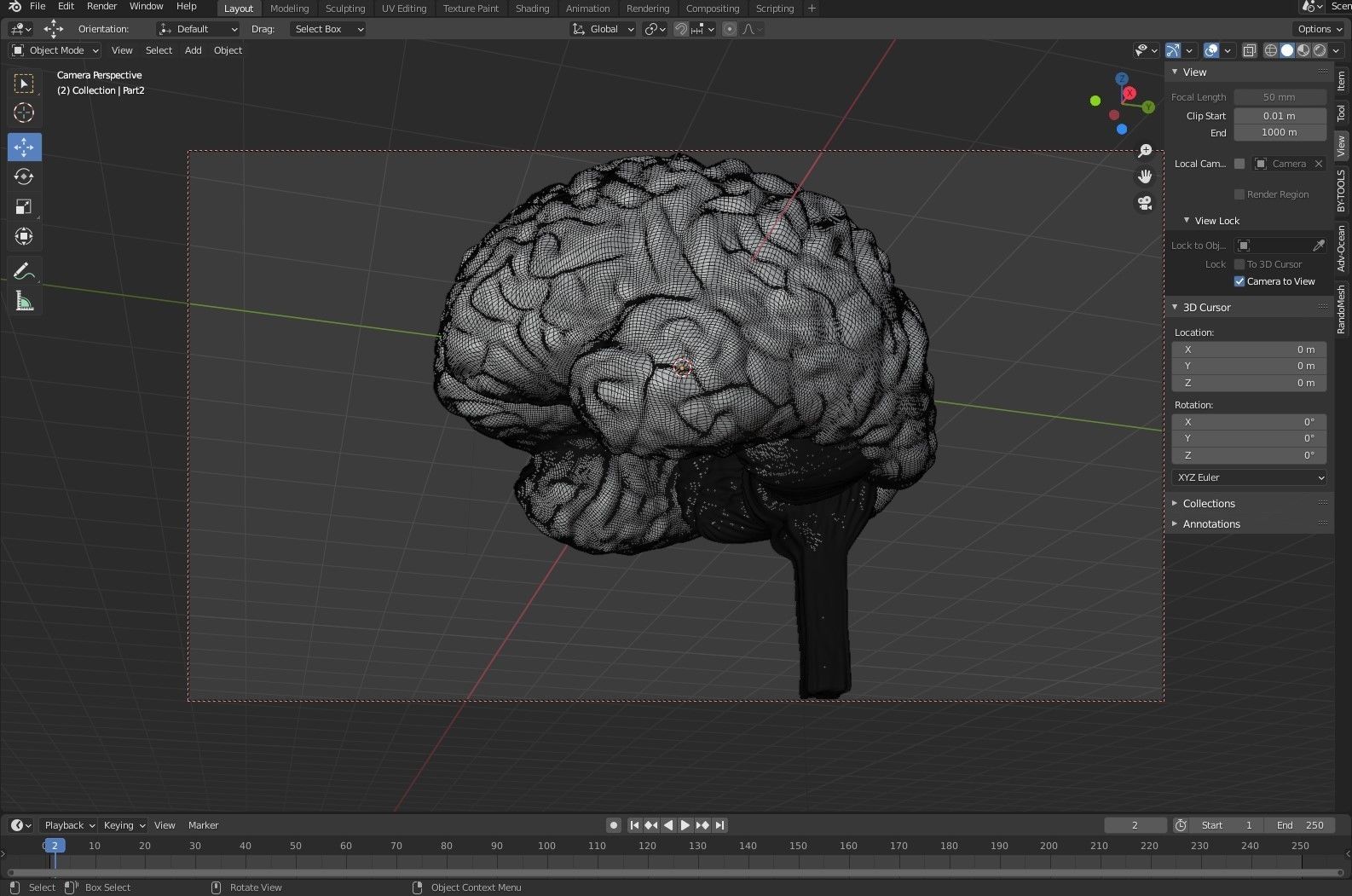Image resolution: width=1352 pixels, height=896 pixels.
Task: Play animation in reverse
Action: coord(668,825)
